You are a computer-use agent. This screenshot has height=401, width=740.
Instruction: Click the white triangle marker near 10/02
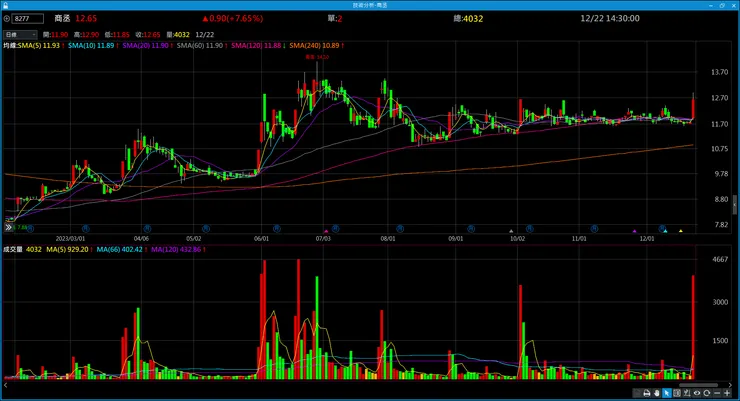[x=511, y=231]
